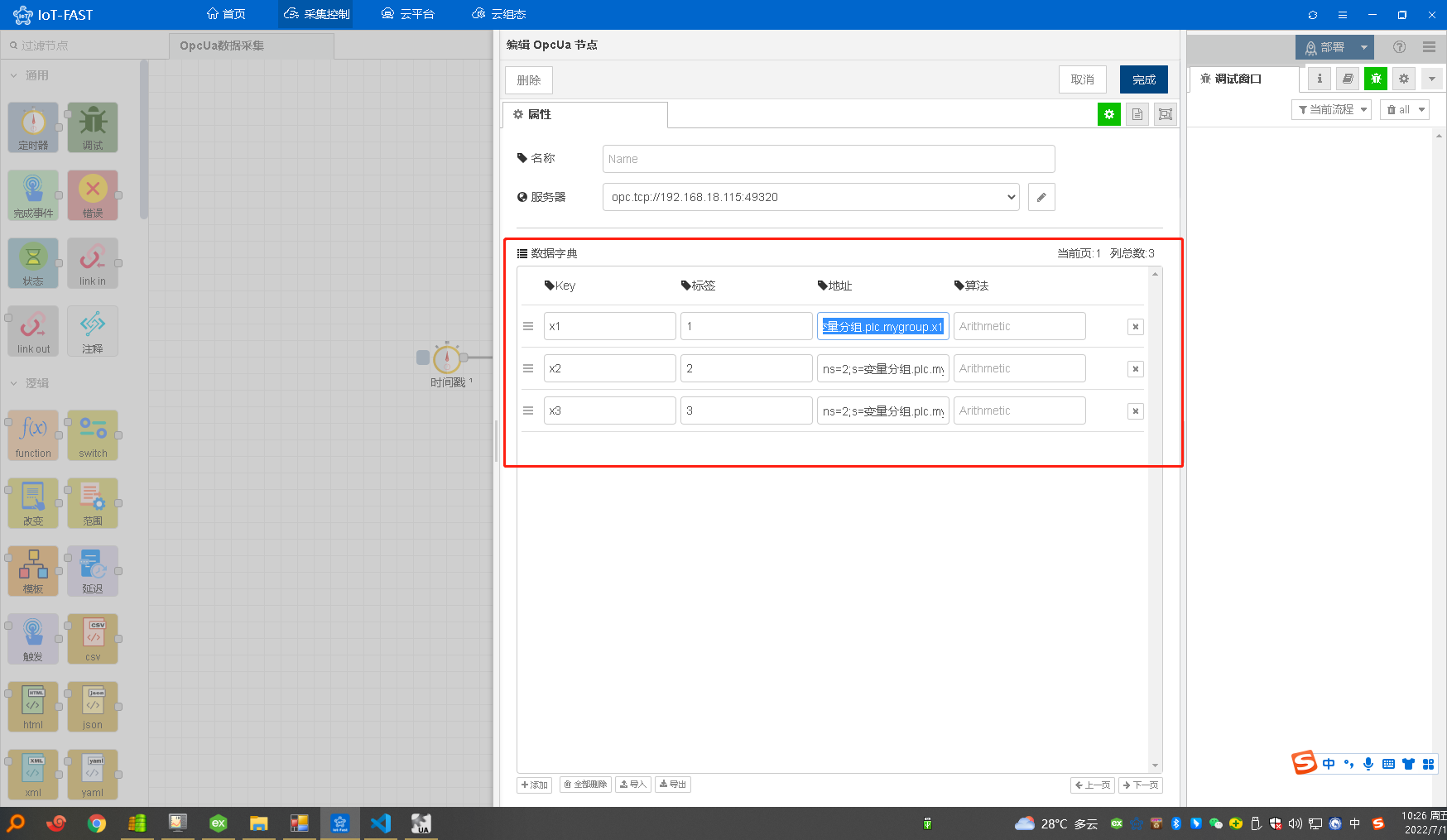The width and height of the screenshot is (1447, 840).
Task: Select the debug (调试) node in palette
Action: pyautogui.click(x=93, y=127)
